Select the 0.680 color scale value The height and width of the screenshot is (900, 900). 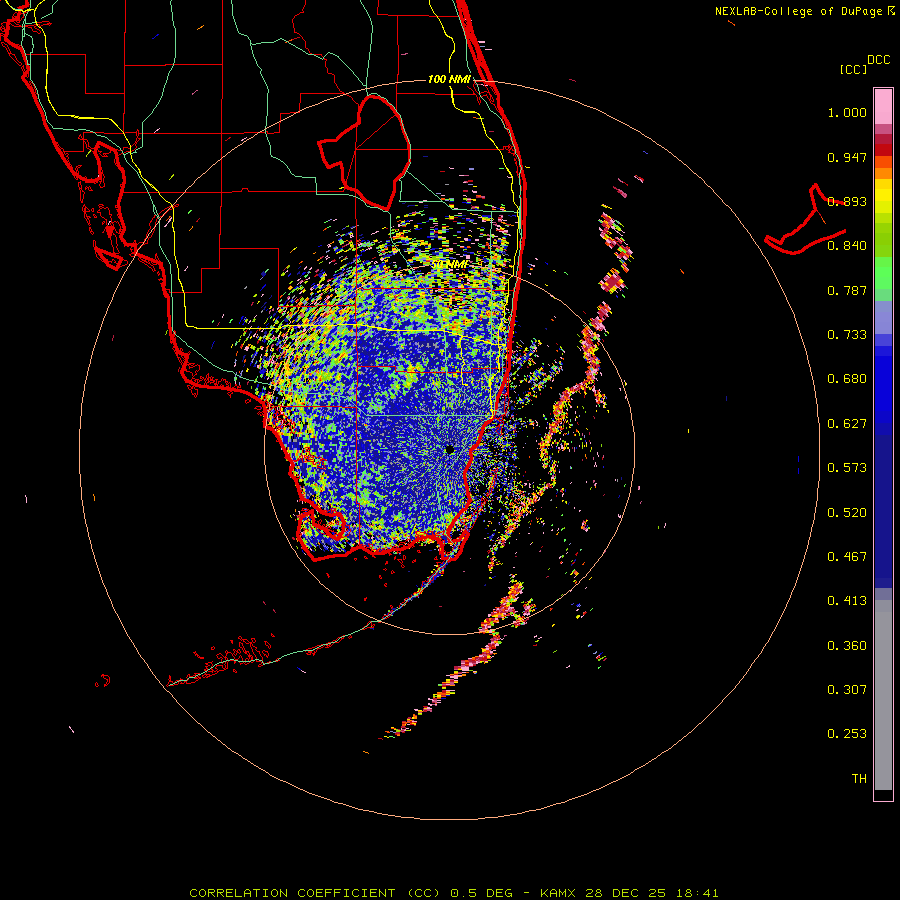click(847, 379)
